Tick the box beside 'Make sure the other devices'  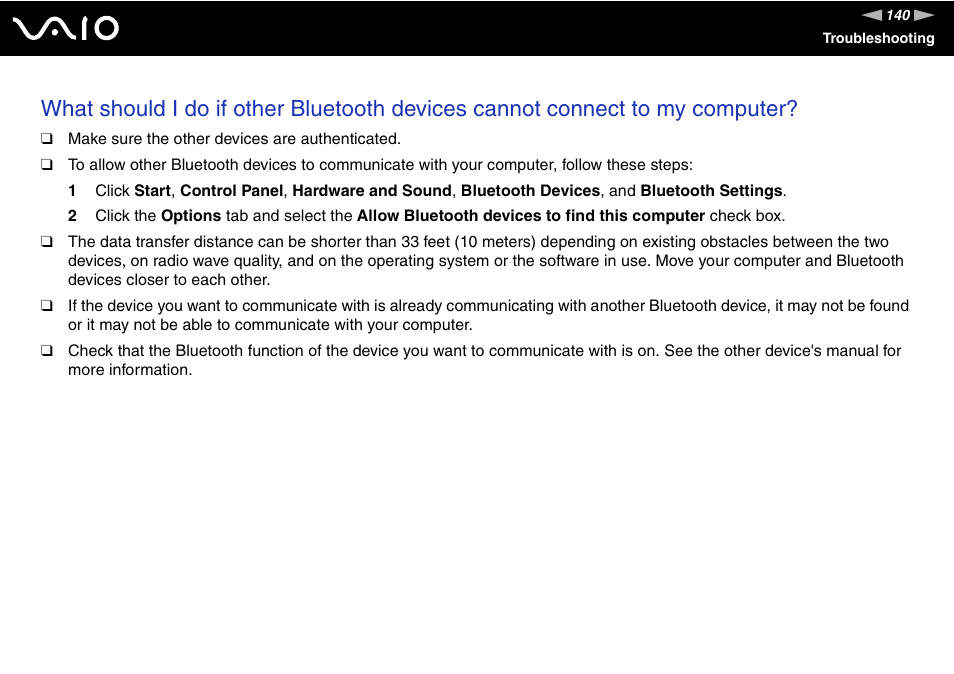tap(47, 139)
